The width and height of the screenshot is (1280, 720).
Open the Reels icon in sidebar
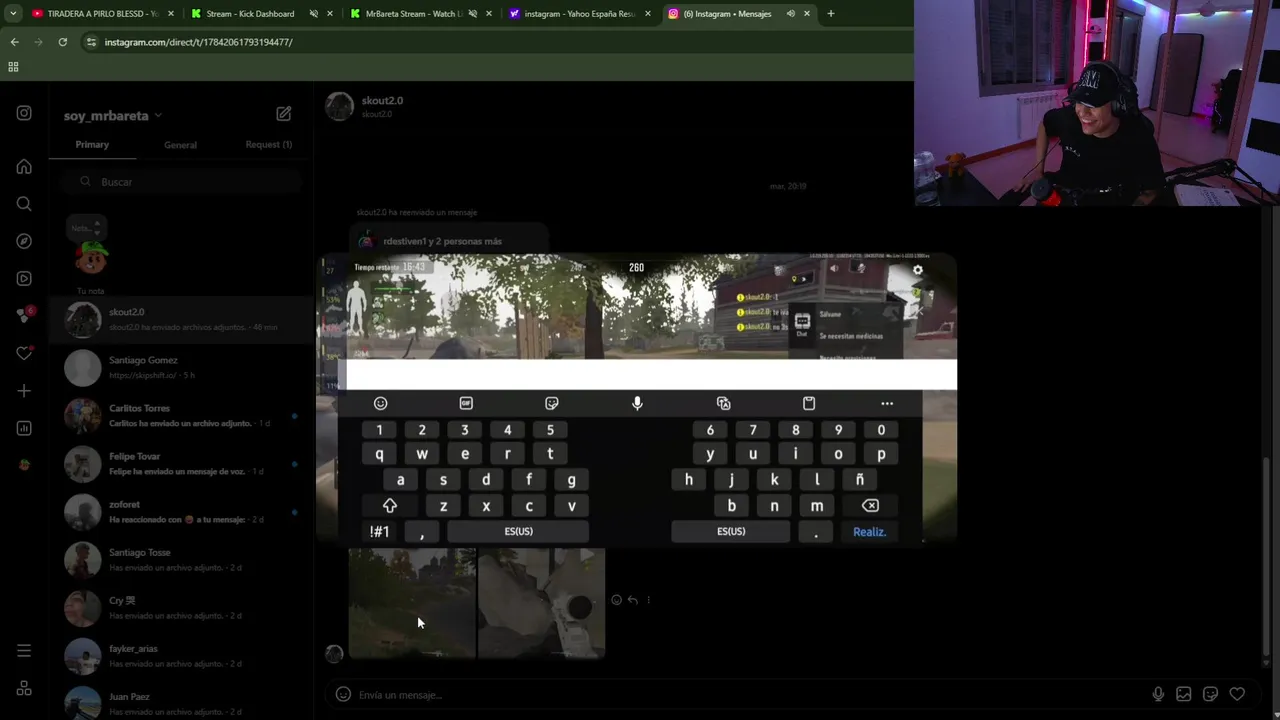(24, 278)
